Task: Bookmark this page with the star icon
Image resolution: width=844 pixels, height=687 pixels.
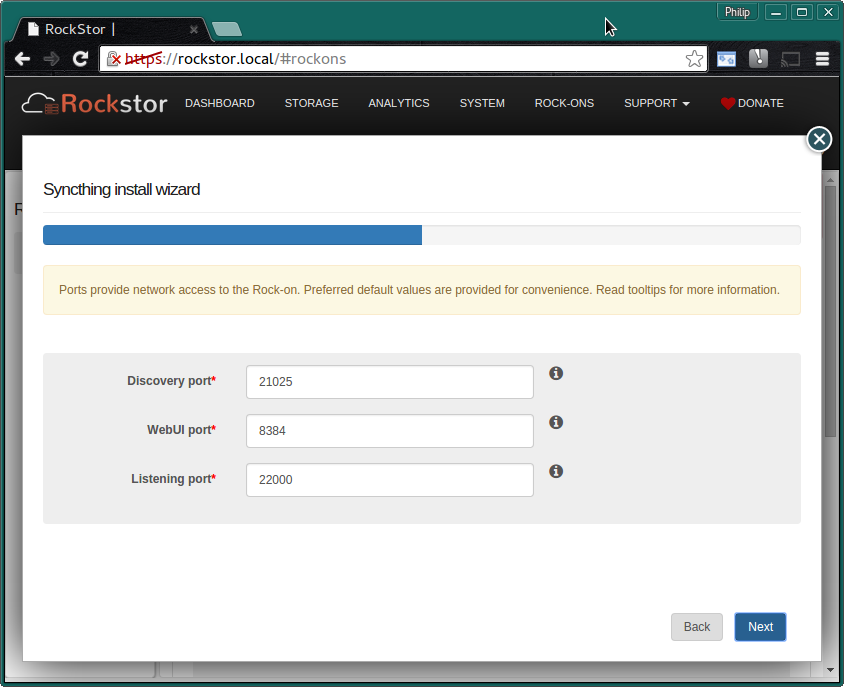Action: pos(694,59)
